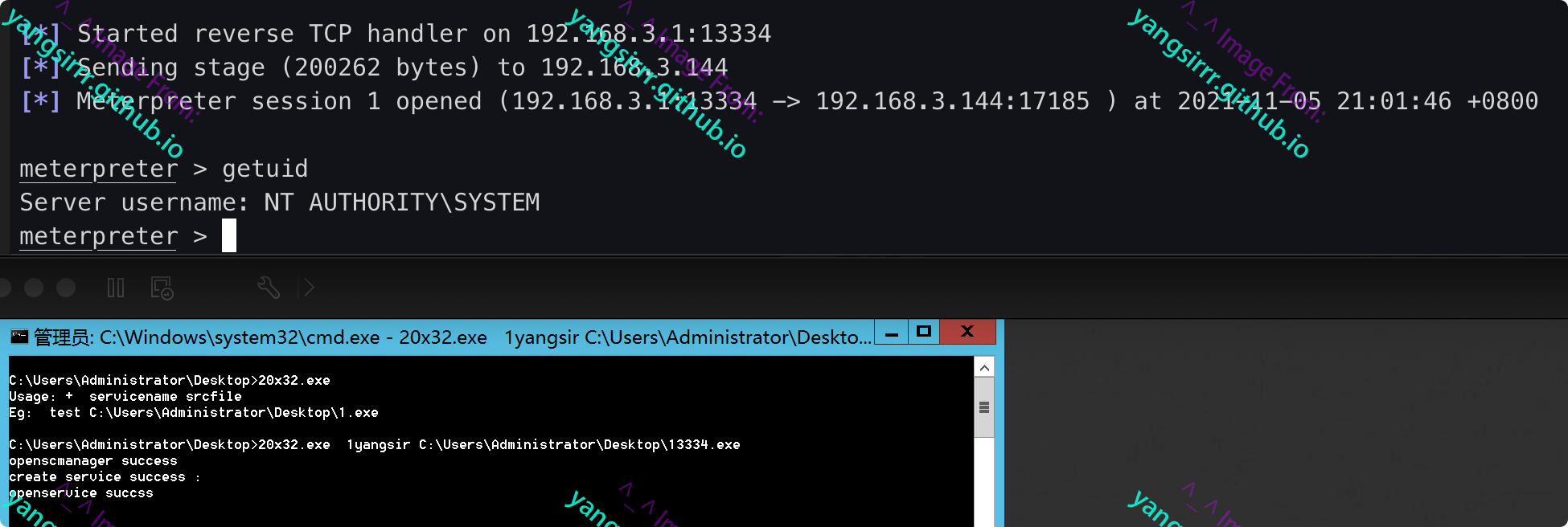Click 'Started reverse TCP handler' line
Image resolution: width=1568 pixels, height=527 pixels.
pos(396,34)
